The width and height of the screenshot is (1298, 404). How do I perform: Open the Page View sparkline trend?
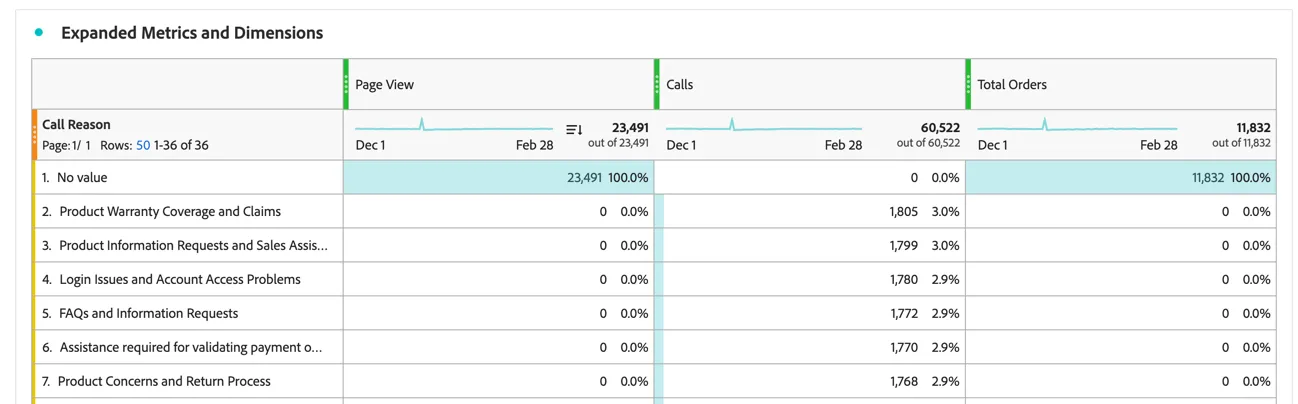pos(454,127)
